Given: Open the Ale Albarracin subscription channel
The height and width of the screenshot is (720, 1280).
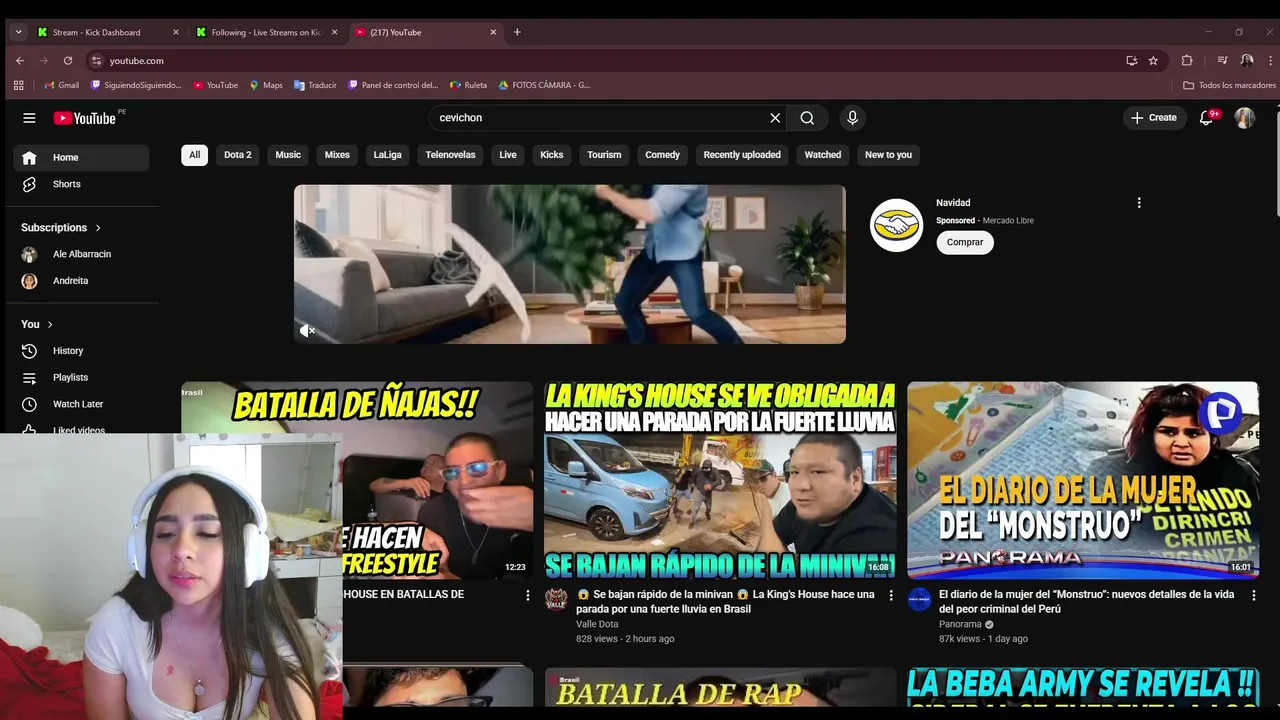Looking at the screenshot, I should (x=81, y=254).
